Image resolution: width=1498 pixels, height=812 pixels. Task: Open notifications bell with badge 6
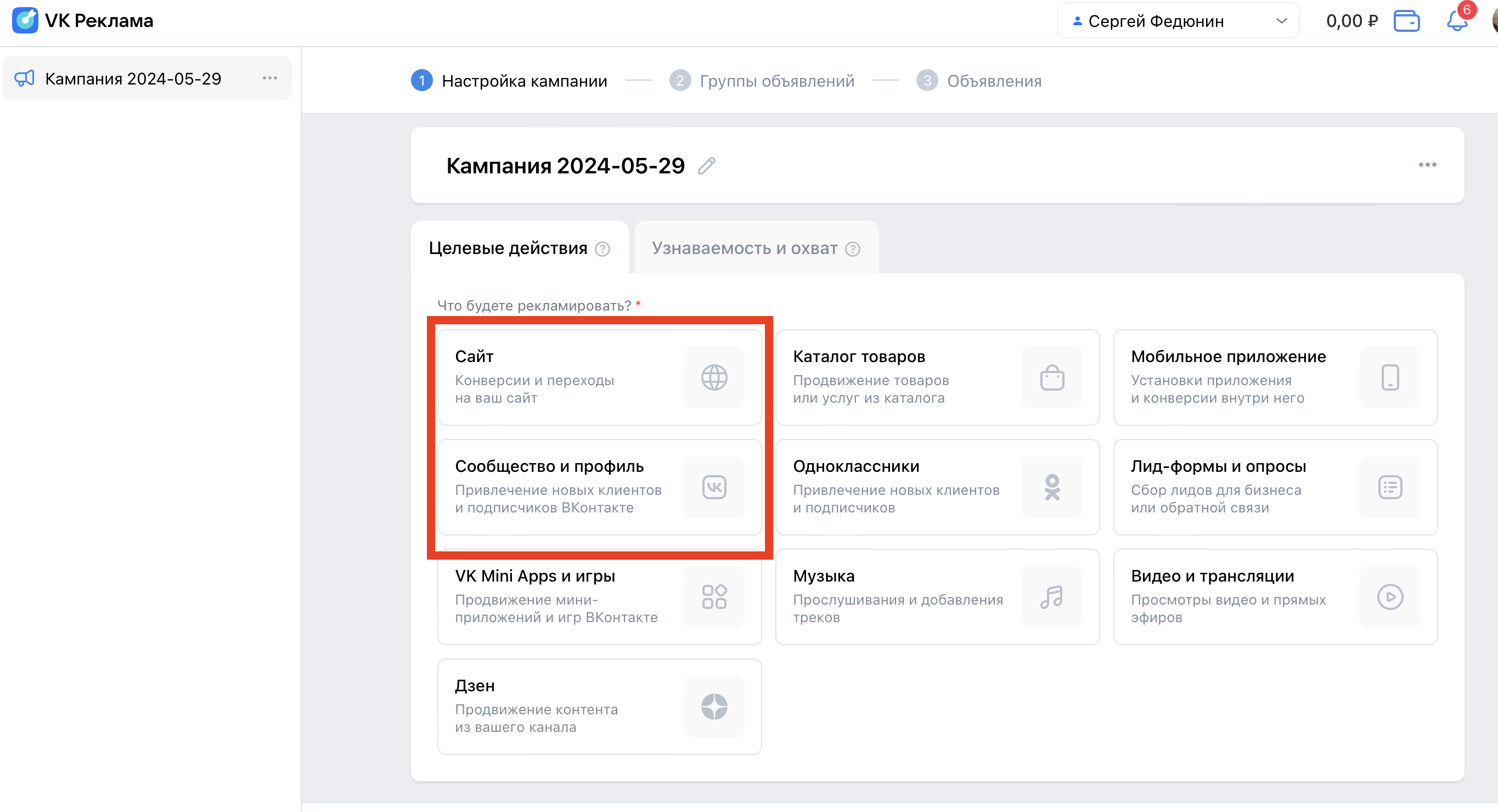(1457, 21)
